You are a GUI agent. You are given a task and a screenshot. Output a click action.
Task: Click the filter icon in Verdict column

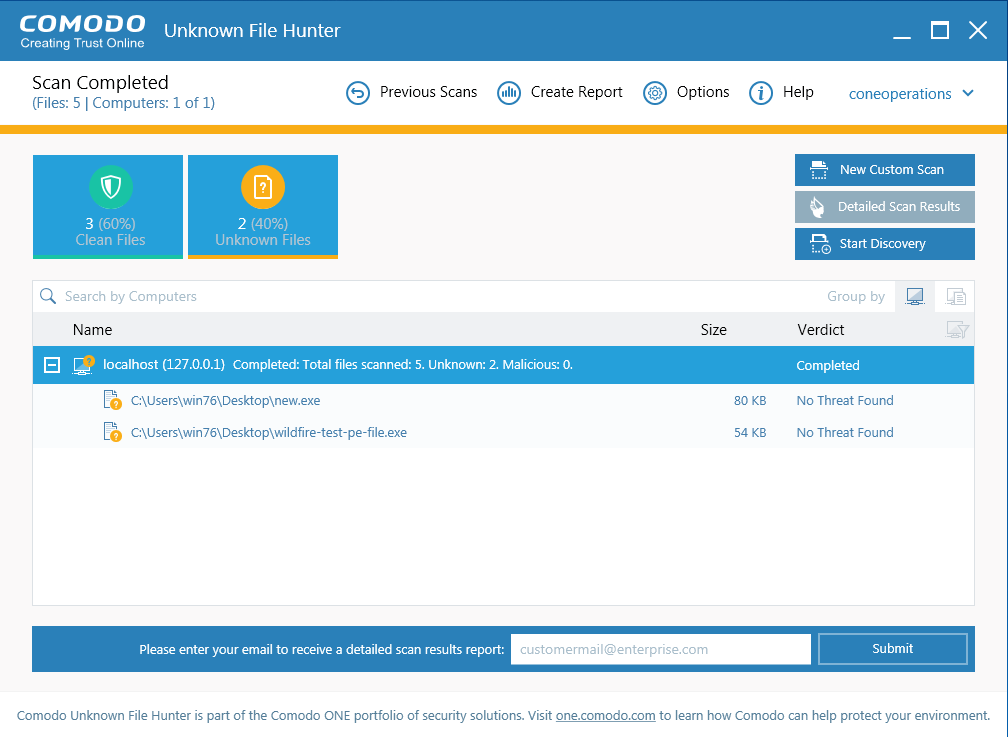(x=957, y=330)
